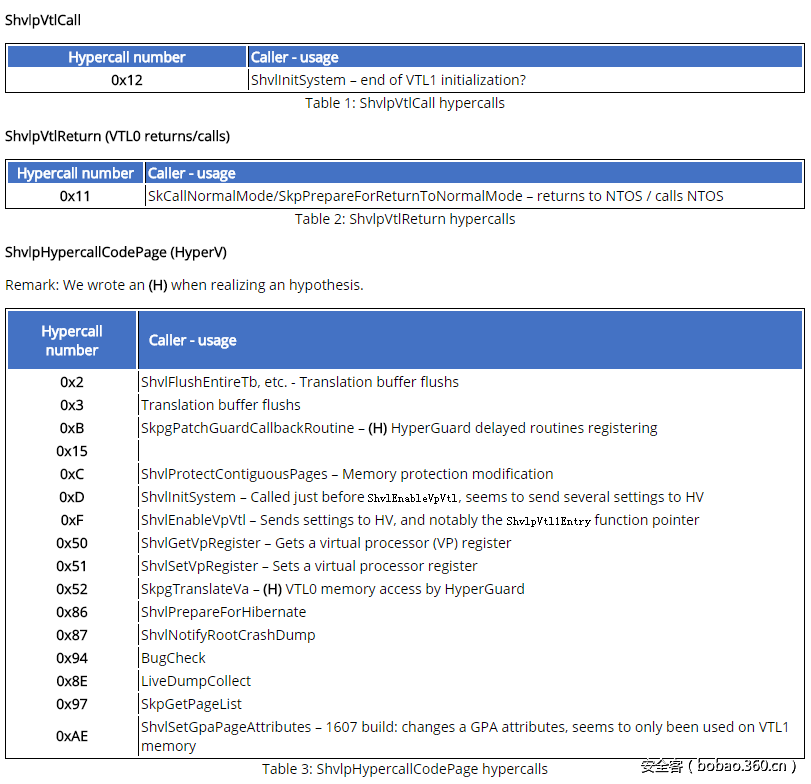Click the bobao.360.cn watermark link
This screenshot has height=784, width=811.
coord(719,766)
